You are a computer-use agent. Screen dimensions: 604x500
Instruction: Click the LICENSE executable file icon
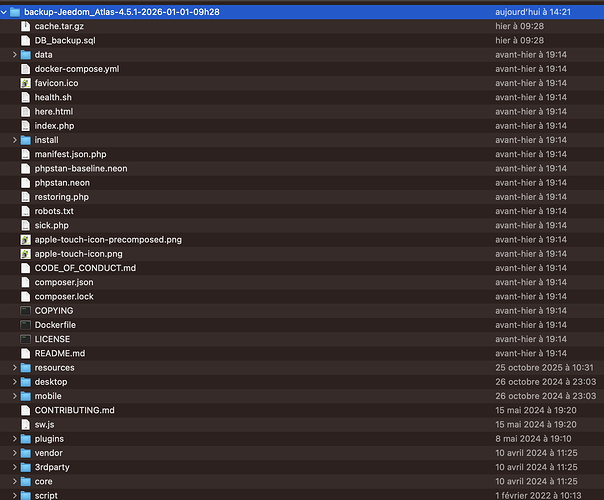coord(25,339)
